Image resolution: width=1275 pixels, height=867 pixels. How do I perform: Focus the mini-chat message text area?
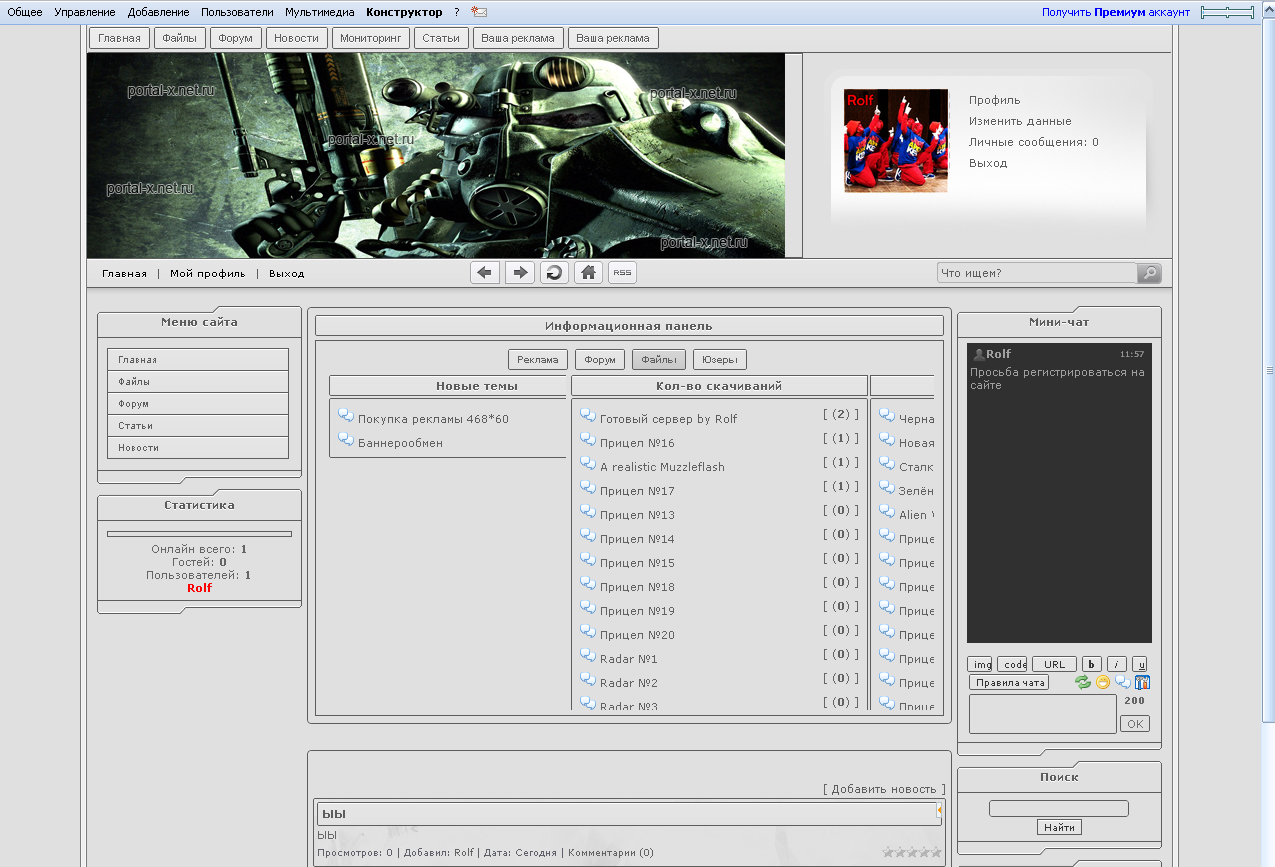click(1043, 714)
